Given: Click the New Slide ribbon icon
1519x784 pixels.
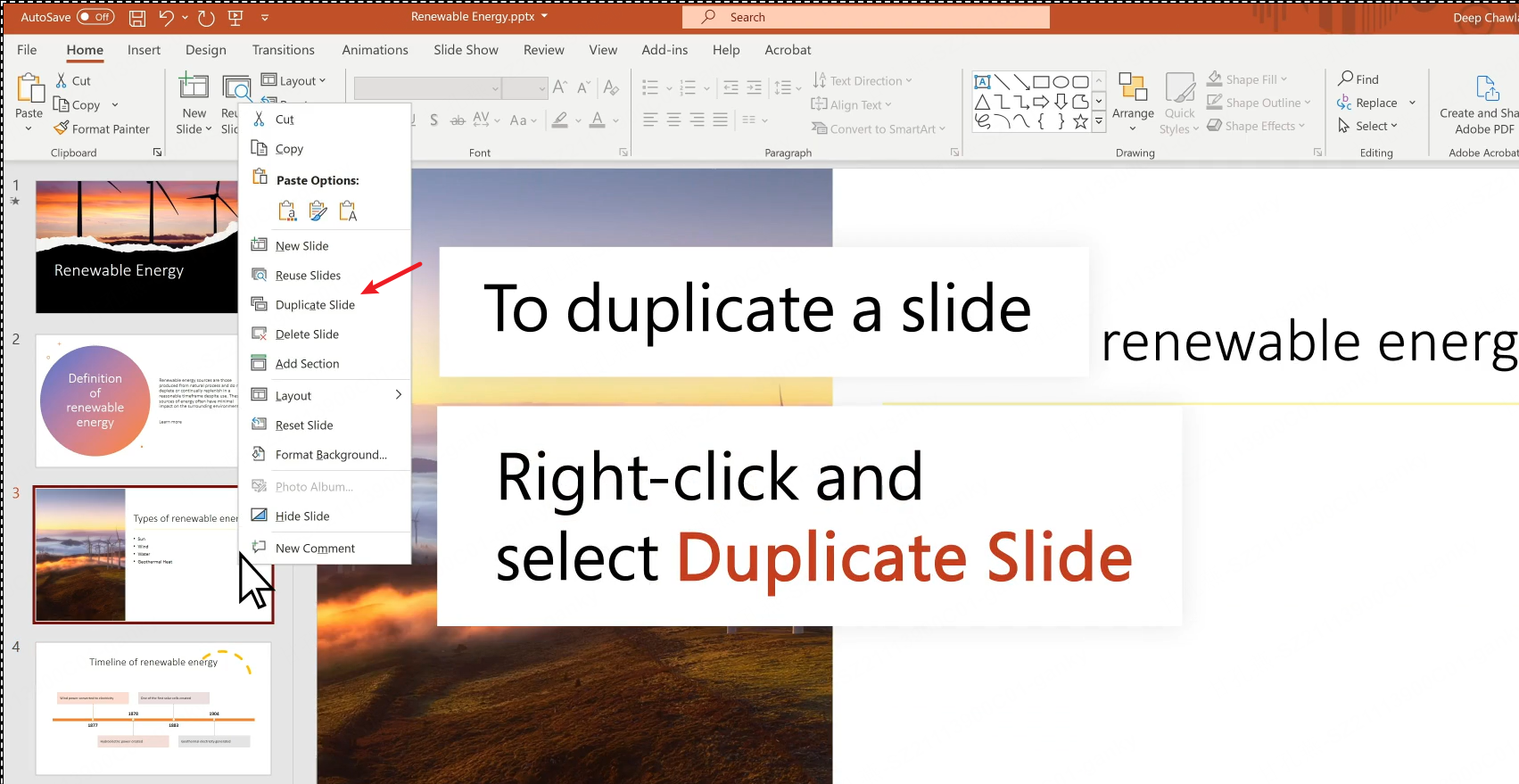Looking at the screenshot, I should pyautogui.click(x=194, y=87).
